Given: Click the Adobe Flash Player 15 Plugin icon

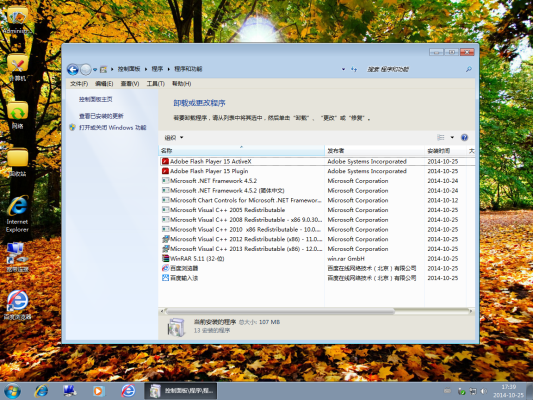Looking at the screenshot, I should (x=165, y=171).
